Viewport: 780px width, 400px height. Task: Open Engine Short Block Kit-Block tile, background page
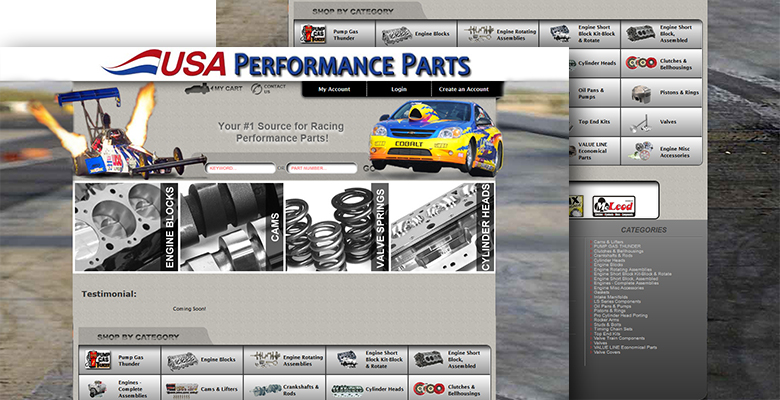click(580, 34)
